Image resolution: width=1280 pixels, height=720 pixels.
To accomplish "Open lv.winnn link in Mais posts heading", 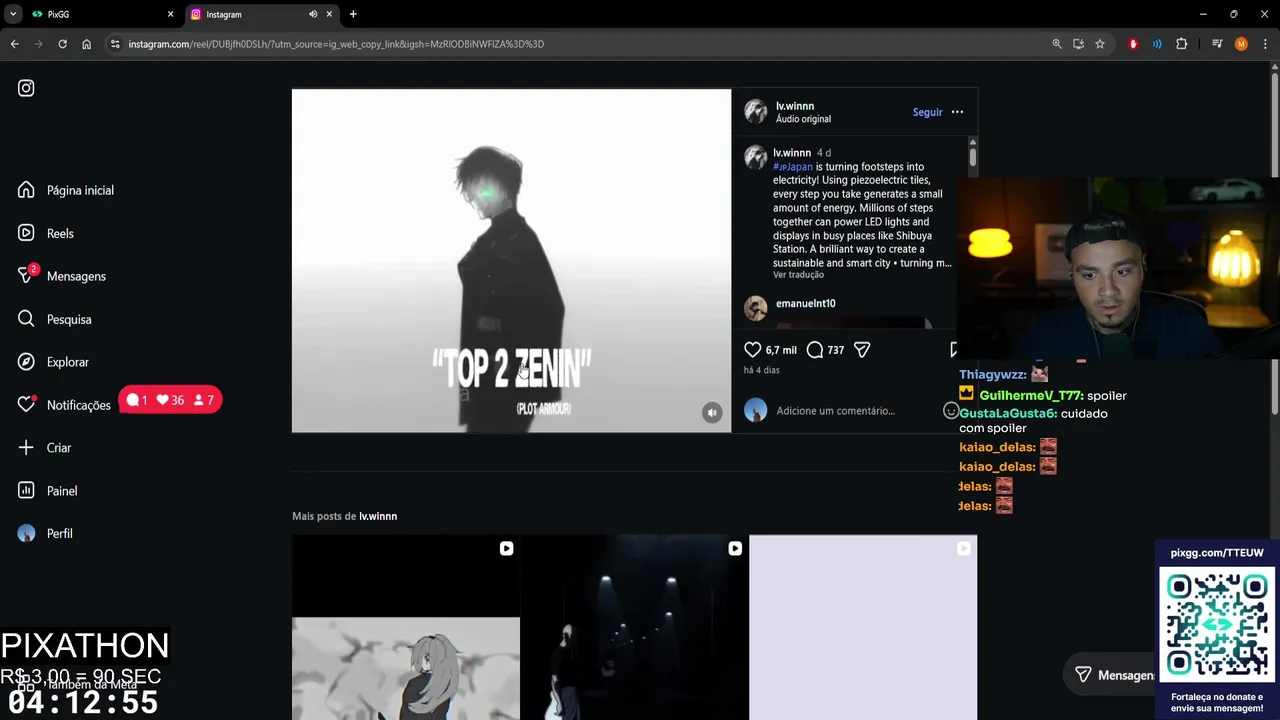I will pos(378,516).
